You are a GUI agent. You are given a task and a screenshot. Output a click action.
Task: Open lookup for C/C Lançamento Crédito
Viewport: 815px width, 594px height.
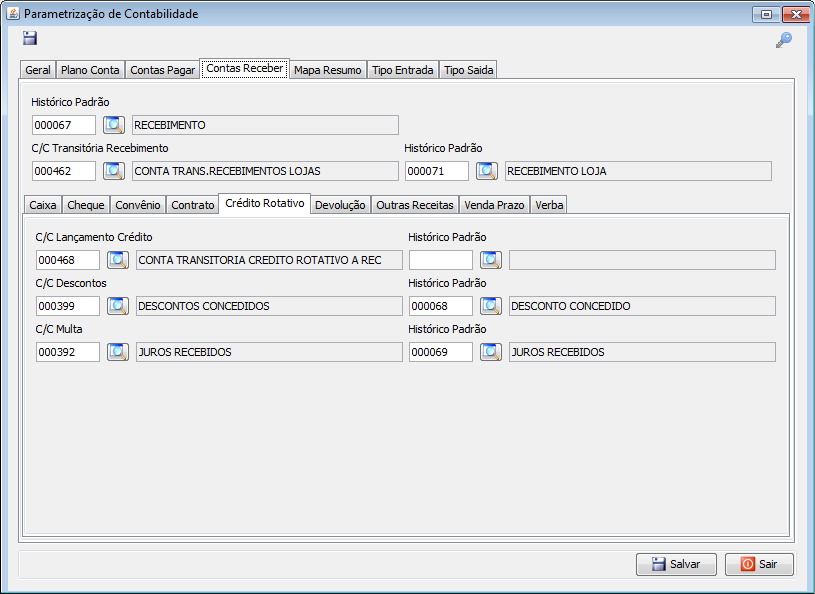(x=118, y=260)
